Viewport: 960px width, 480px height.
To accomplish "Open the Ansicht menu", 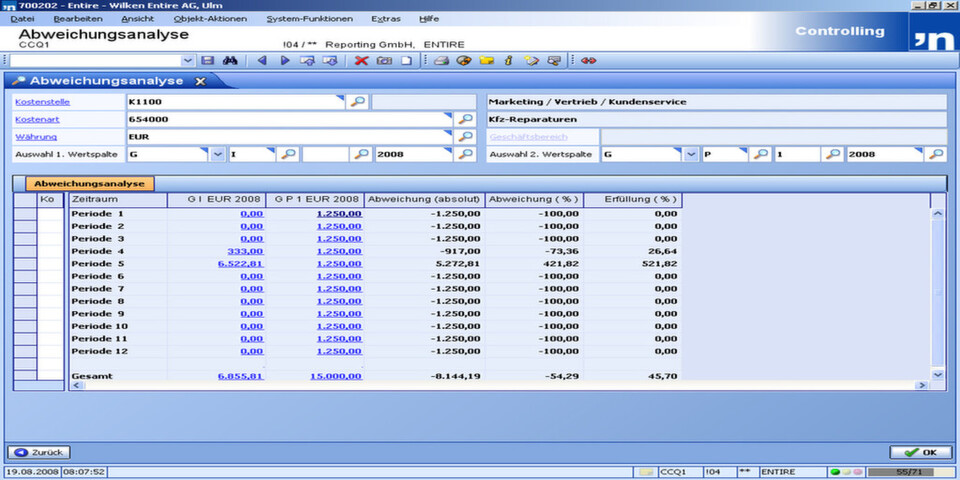I will coord(138,19).
